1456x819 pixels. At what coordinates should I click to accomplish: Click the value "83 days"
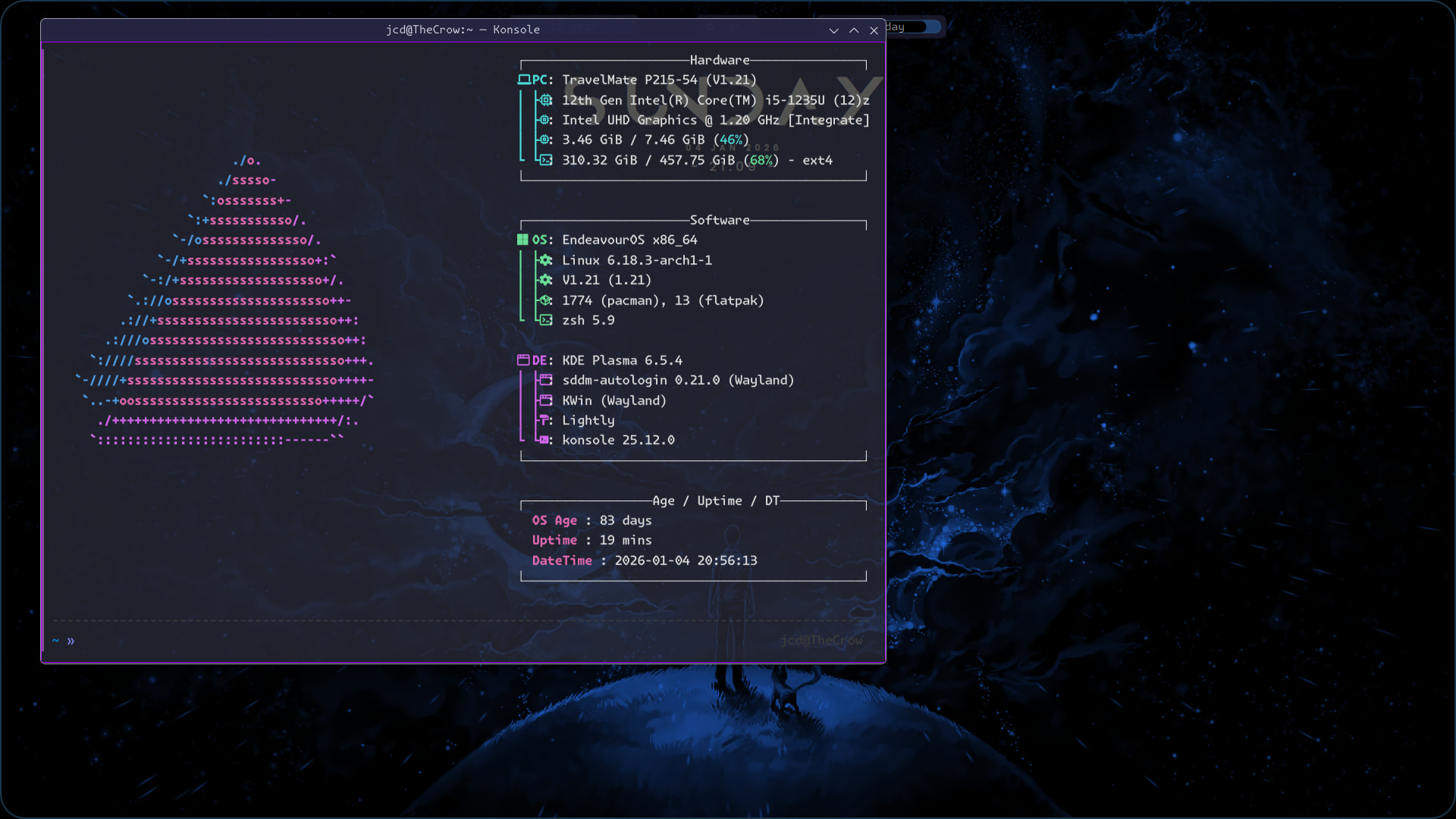[626, 520]
